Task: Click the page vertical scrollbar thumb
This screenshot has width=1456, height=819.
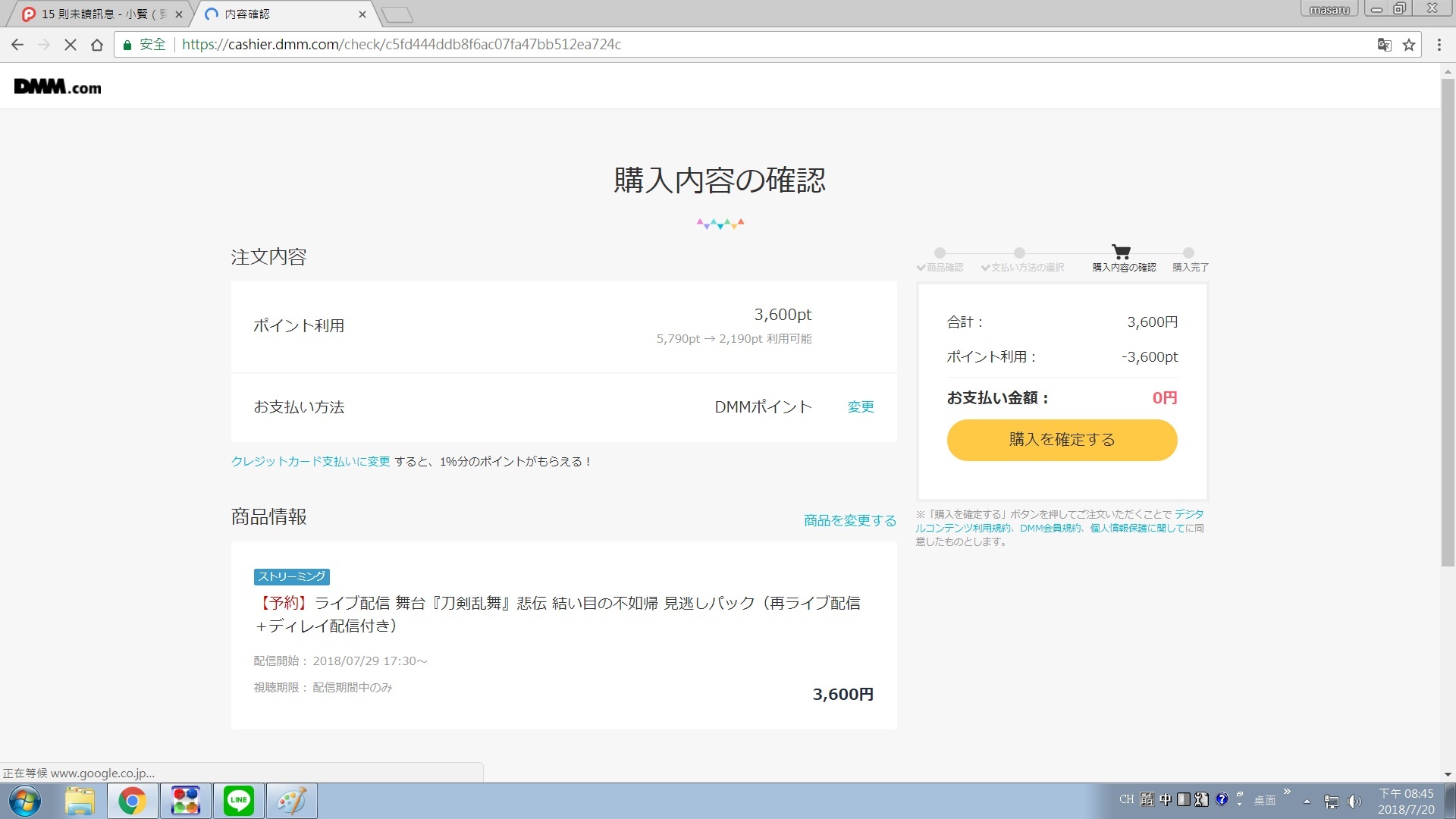Action: click(1448, 322)
